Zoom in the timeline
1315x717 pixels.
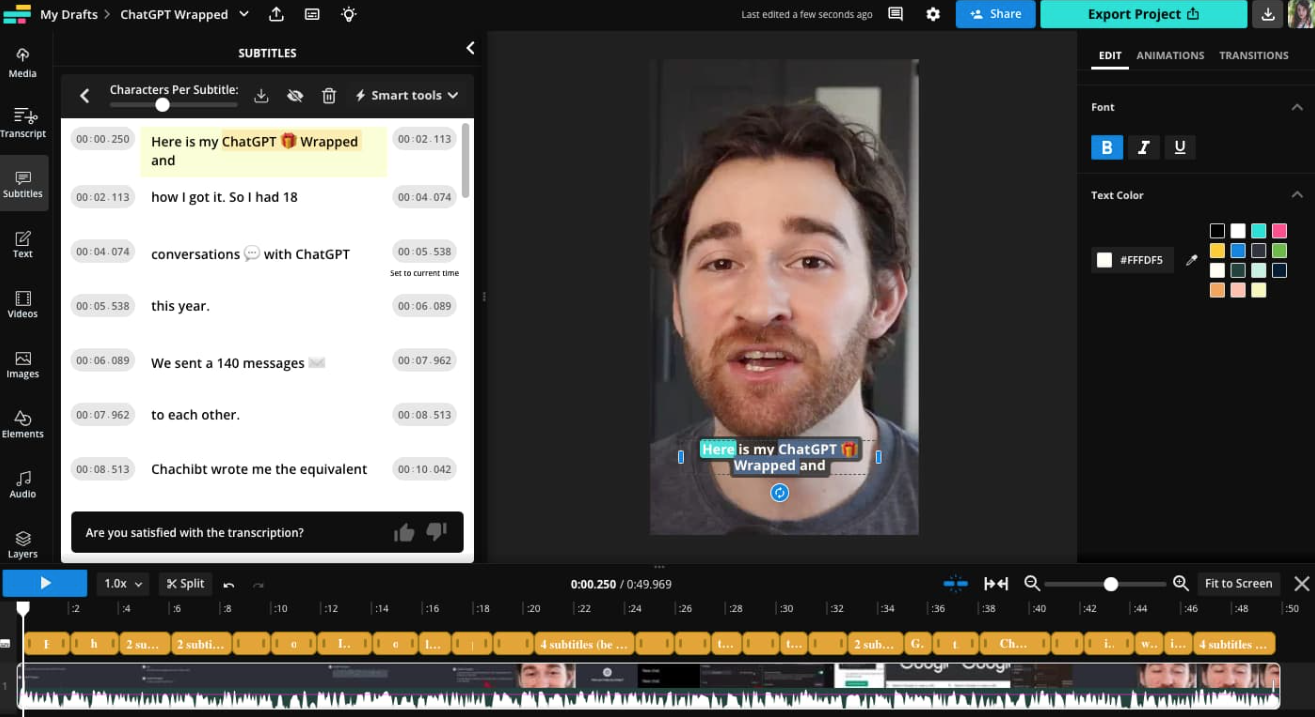tap(1180, 583)
